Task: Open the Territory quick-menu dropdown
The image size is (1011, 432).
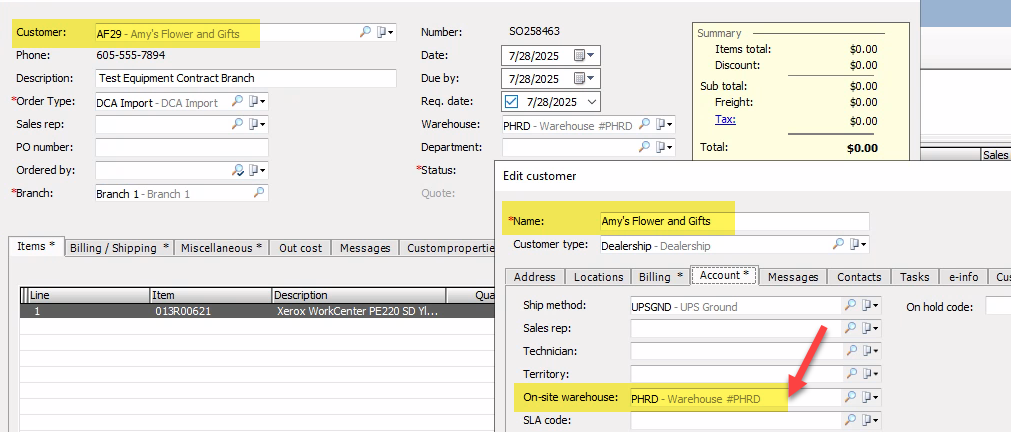Action: (x=871, y=373)
